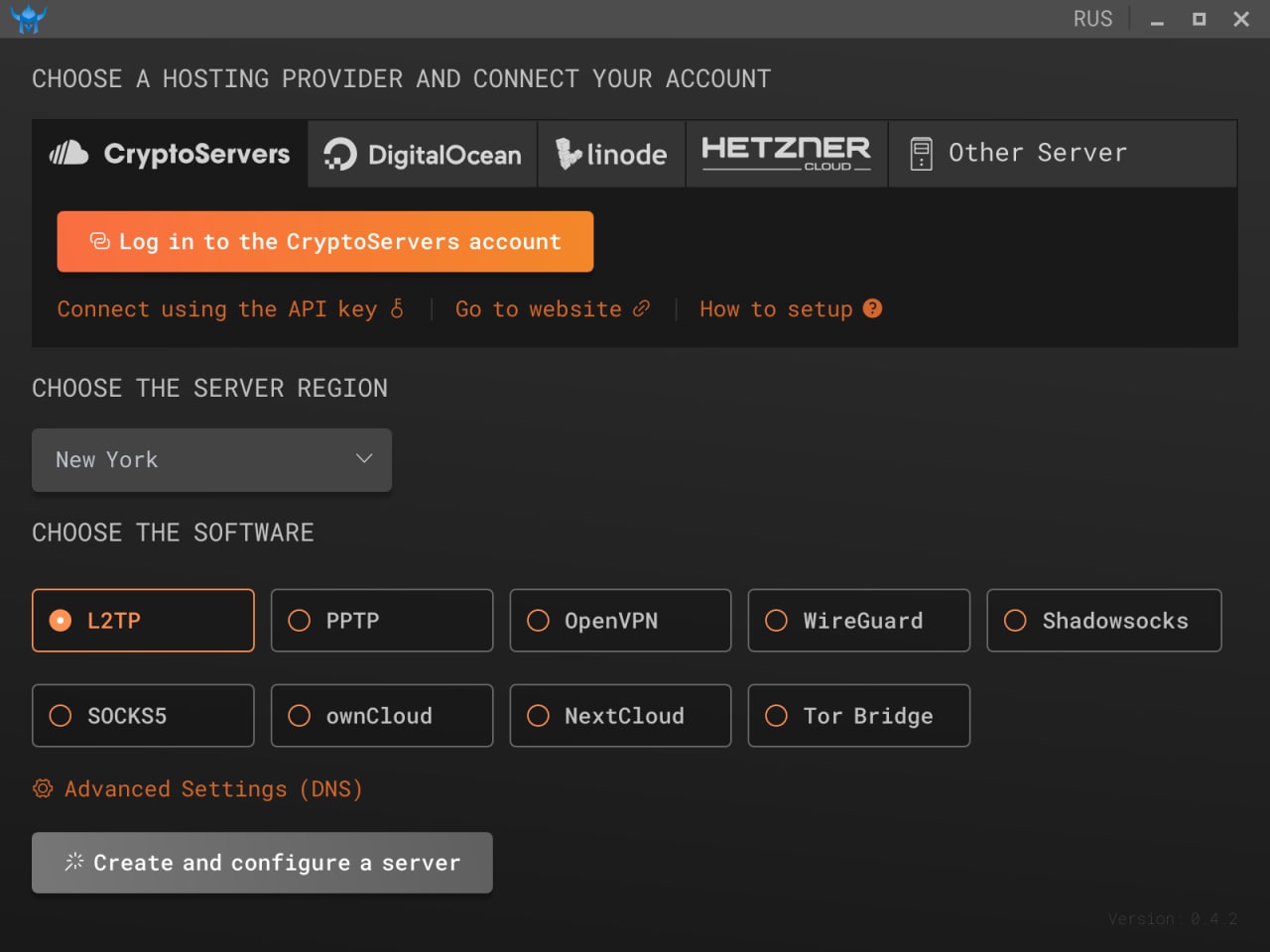Image resolution: width=1270 pixels, height=952 pixels.
Task: Select the Hetzner Cloud provider tab
Action: click(787, 154)
